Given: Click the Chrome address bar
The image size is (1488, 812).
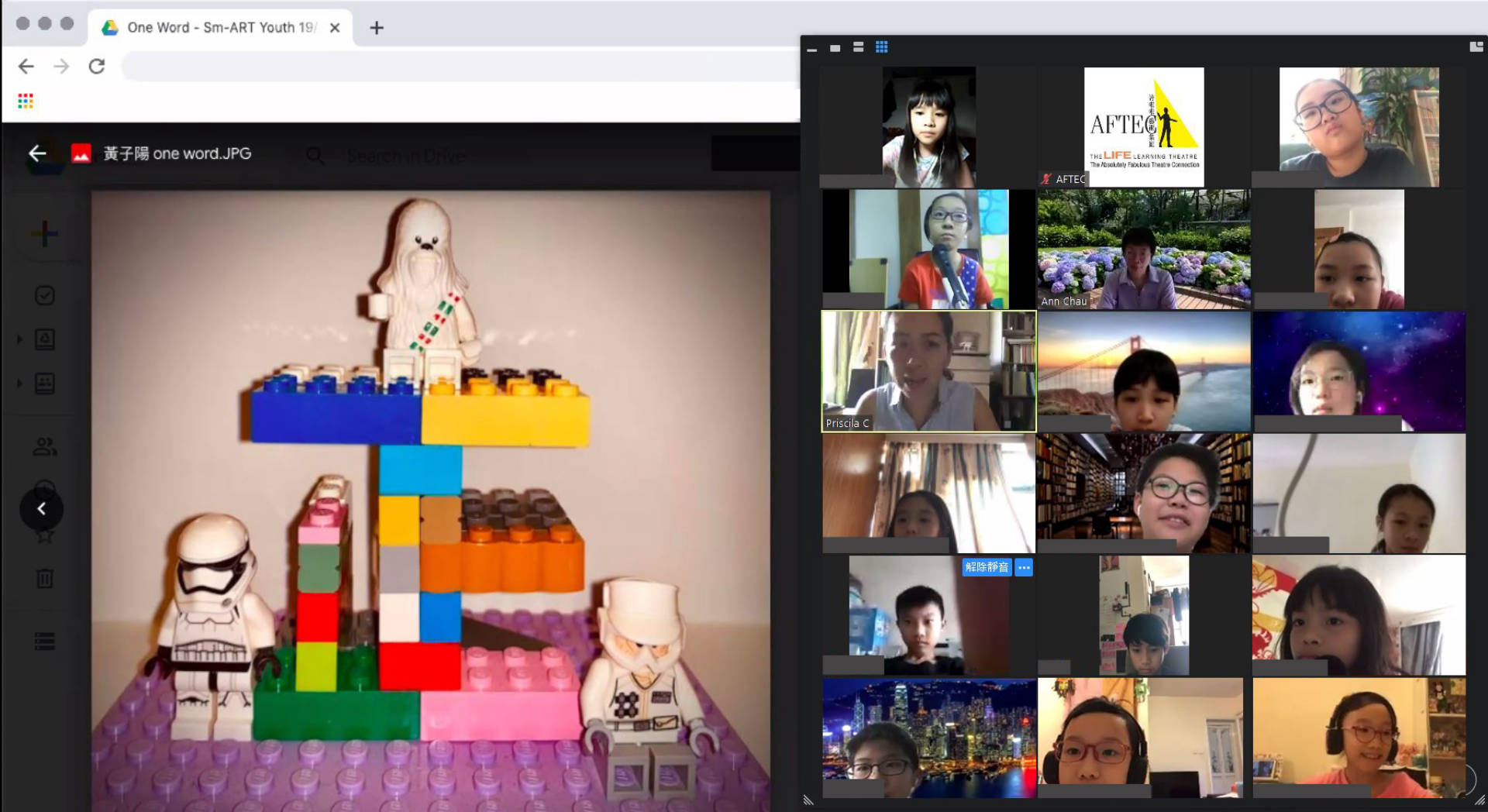Looking at the screenshot, I should click(460, 67).
